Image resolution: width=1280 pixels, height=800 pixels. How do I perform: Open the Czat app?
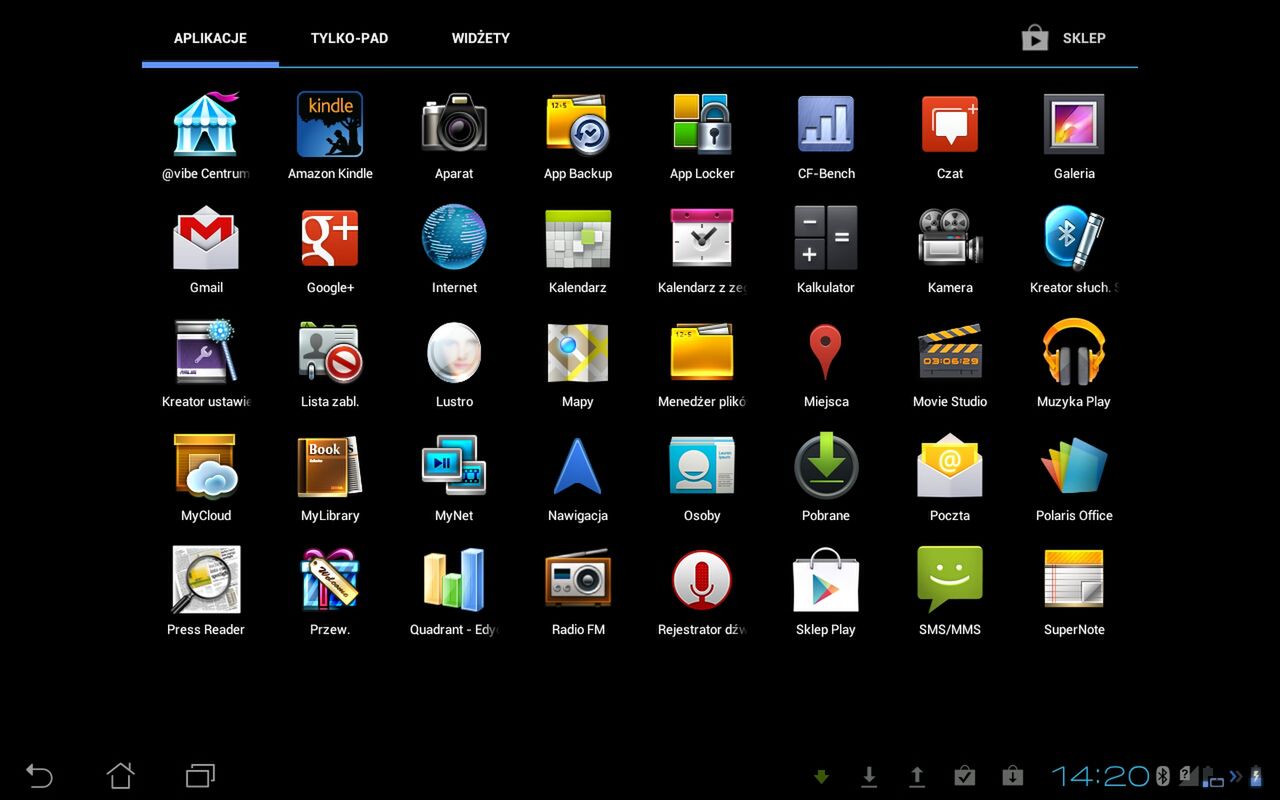point(950,125)
